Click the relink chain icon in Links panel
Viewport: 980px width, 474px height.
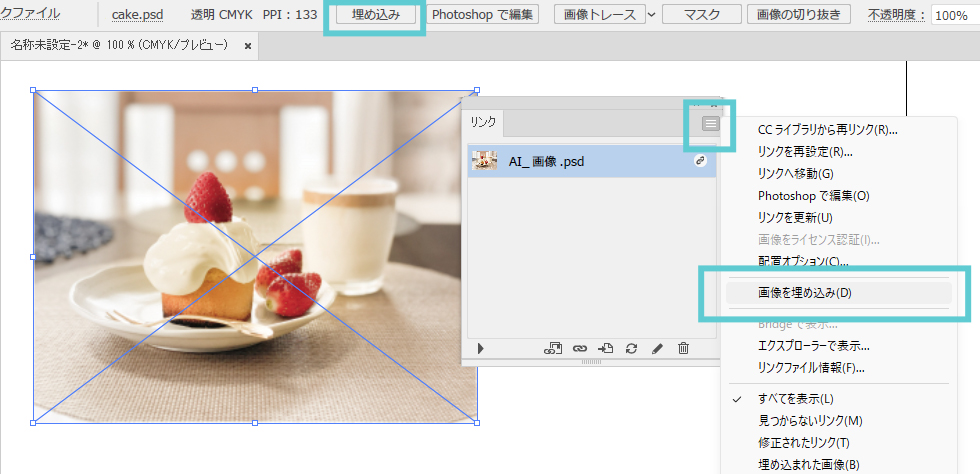click(579, 348)
